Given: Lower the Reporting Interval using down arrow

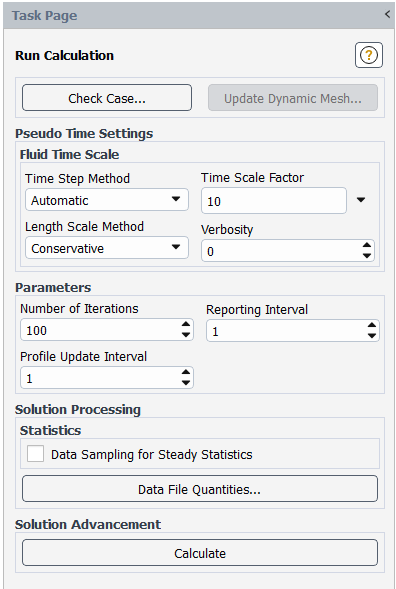Looking at the screenshot, I should click(372, 335).
